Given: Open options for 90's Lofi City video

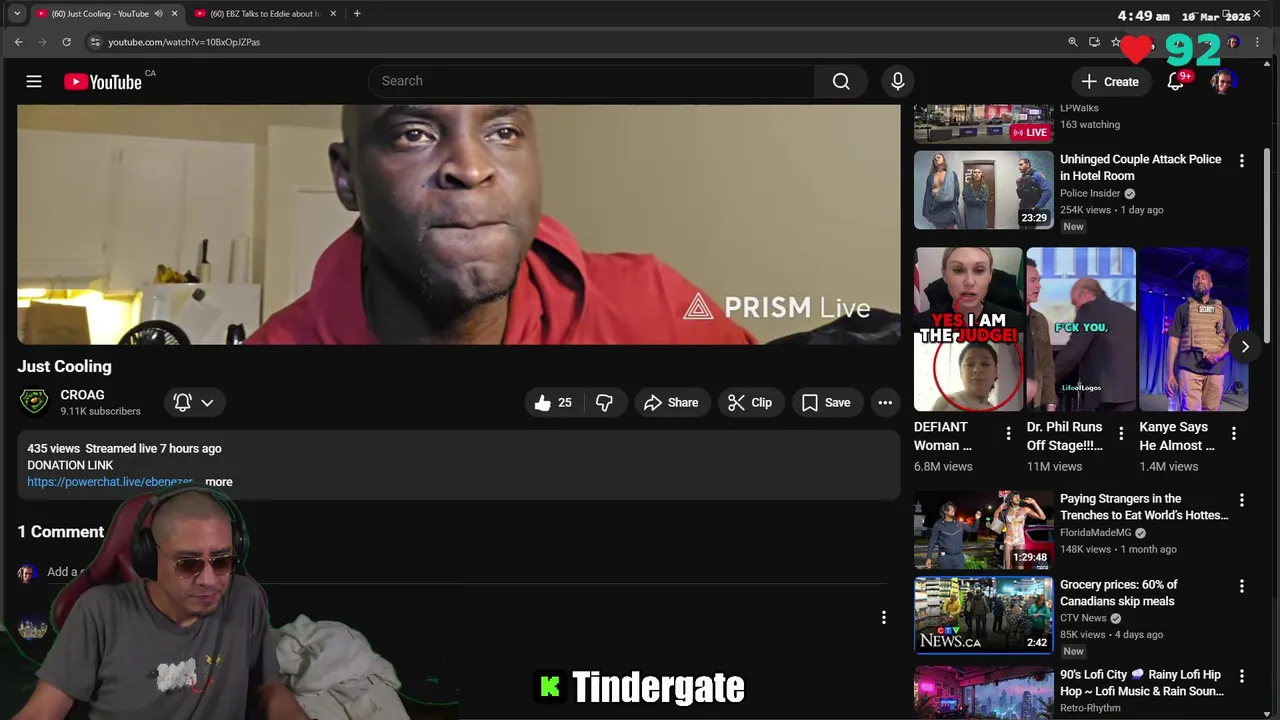Looking at the screenshot, I should [1242, 676].
